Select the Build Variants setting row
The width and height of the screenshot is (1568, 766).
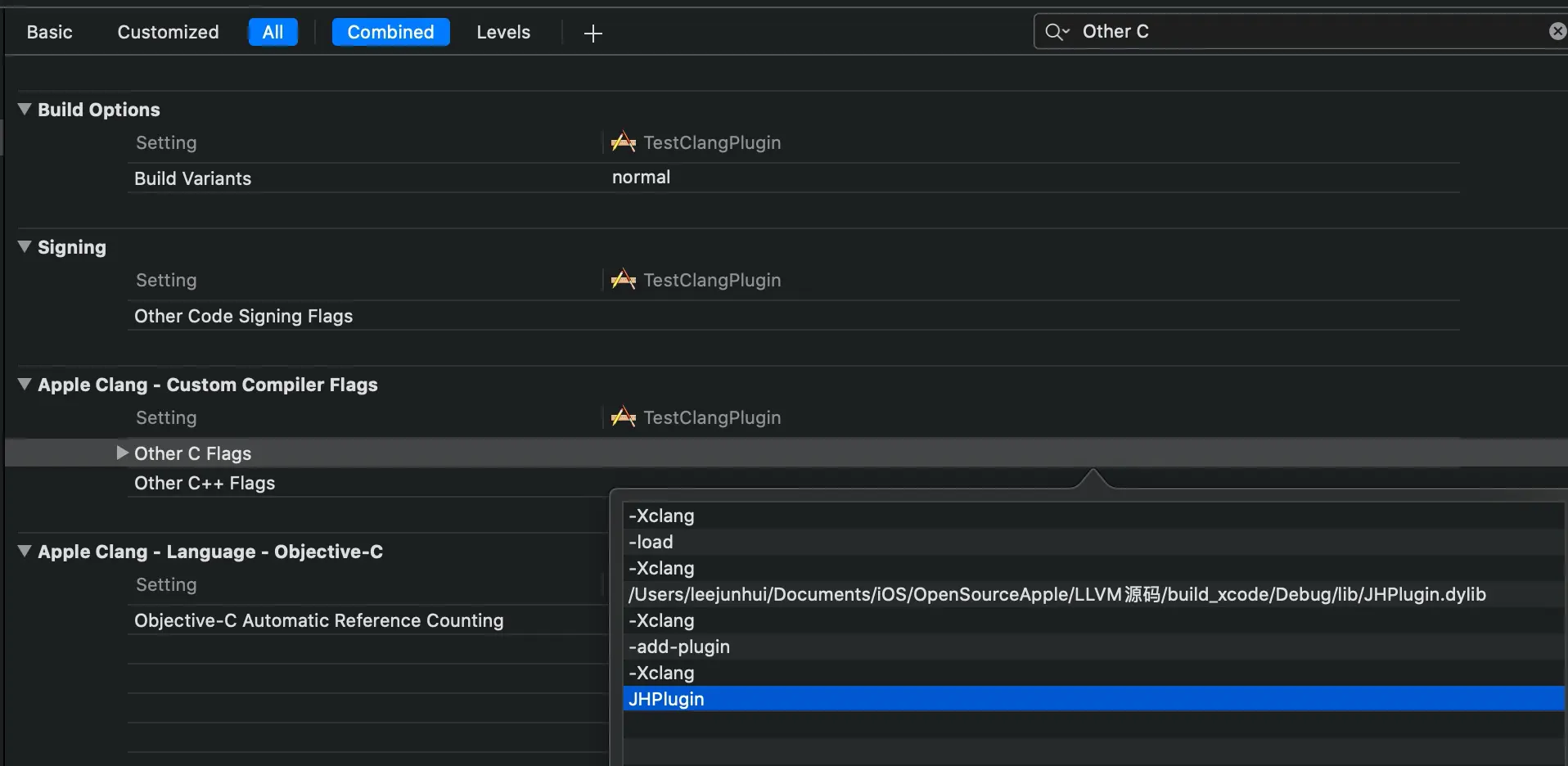point(794,178)
